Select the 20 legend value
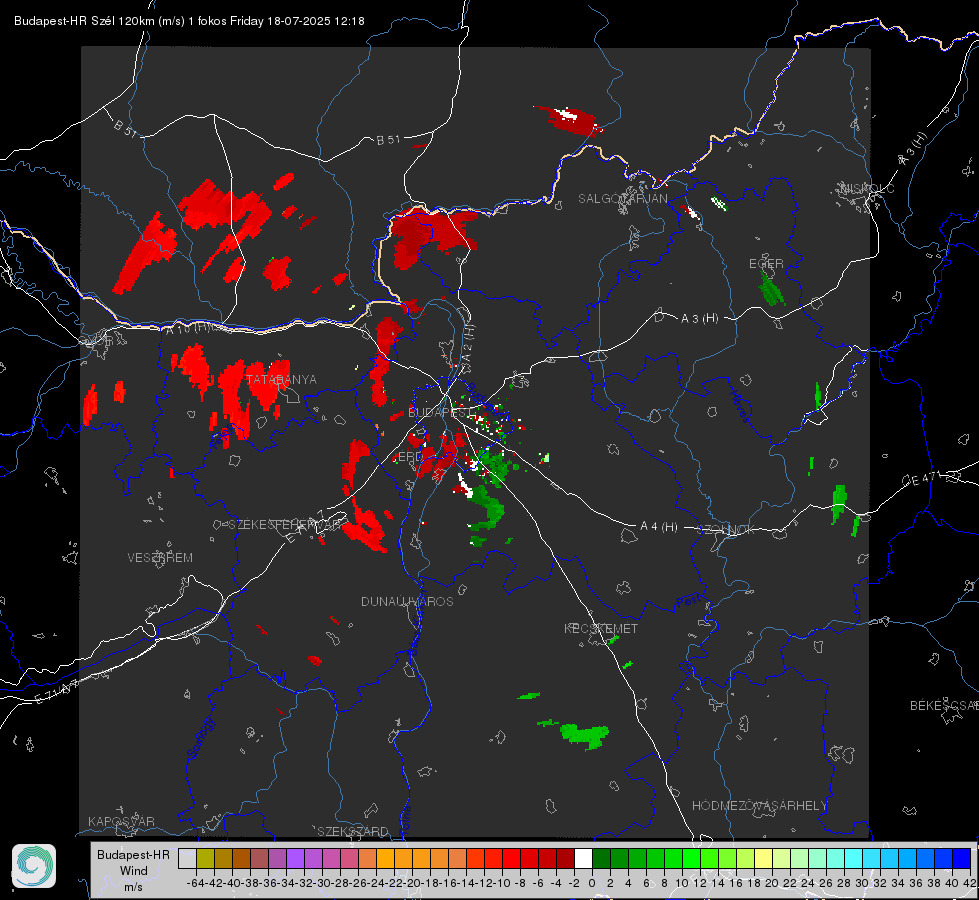Screen dimensions: 979x900 coord(772,883)
